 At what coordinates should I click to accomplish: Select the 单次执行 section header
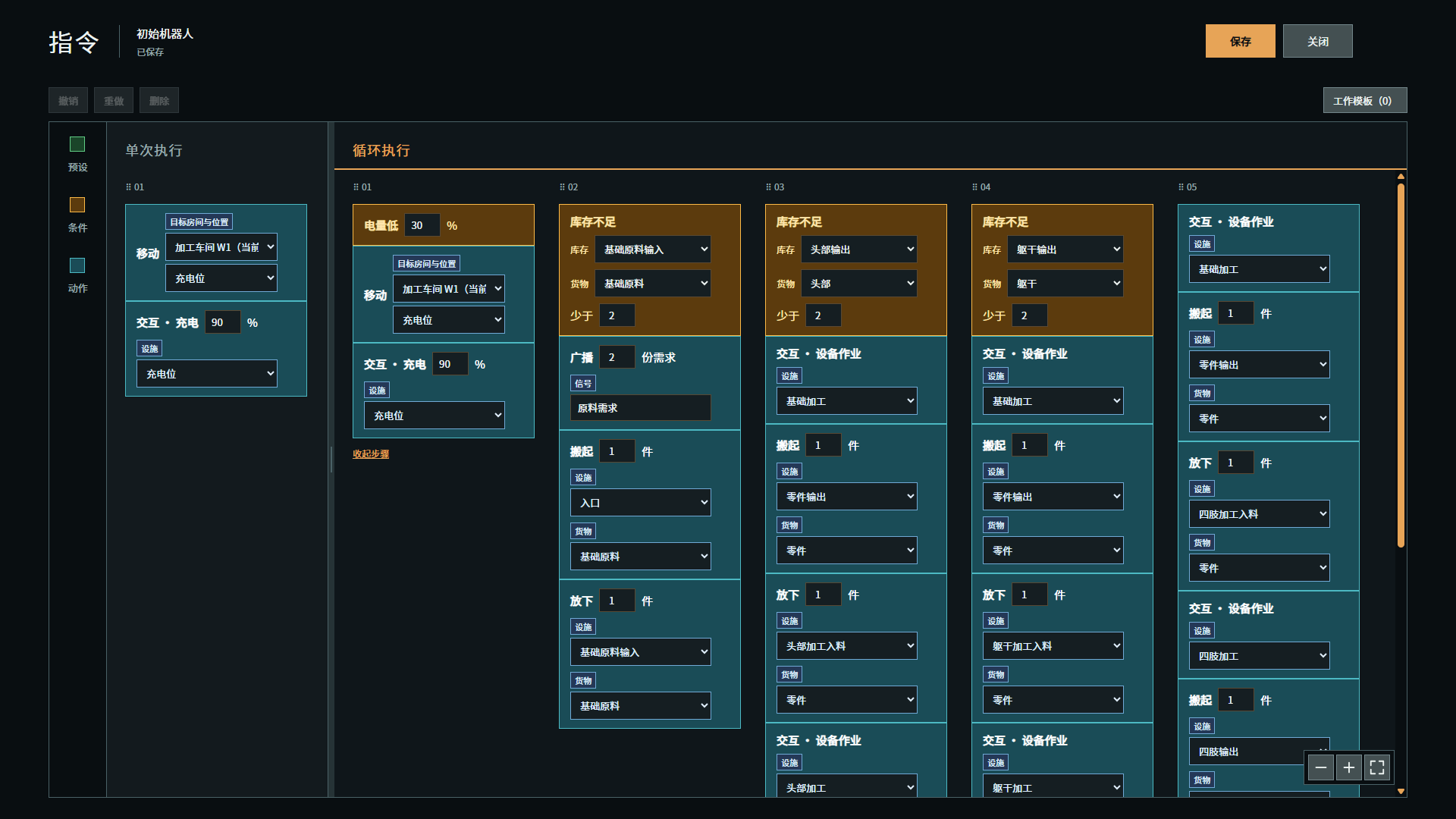tap(154, 150)
